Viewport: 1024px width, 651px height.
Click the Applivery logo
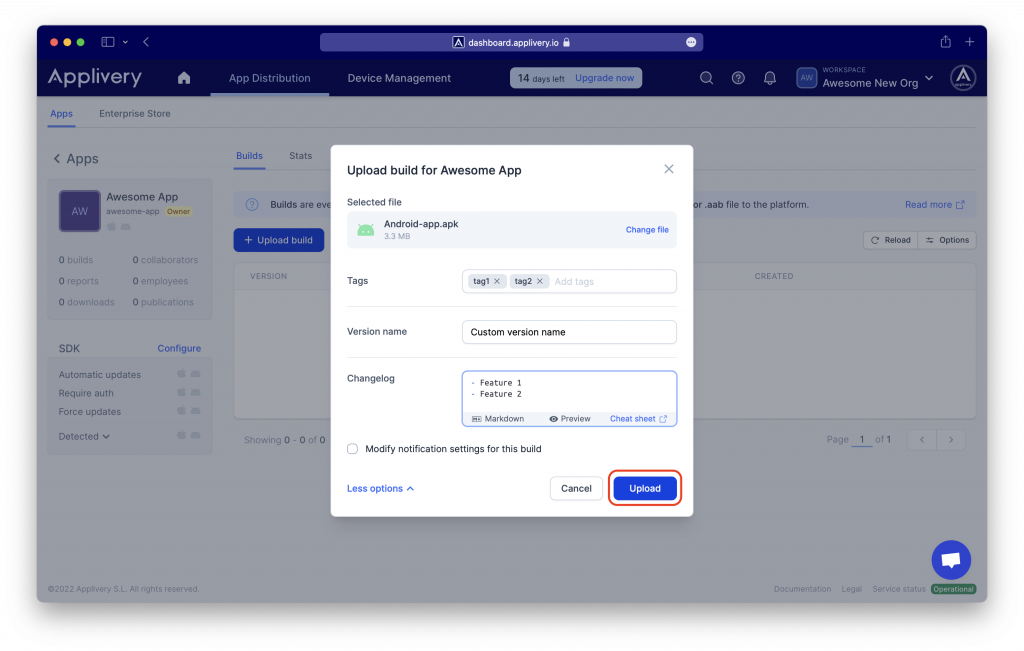tap(95, 77)
